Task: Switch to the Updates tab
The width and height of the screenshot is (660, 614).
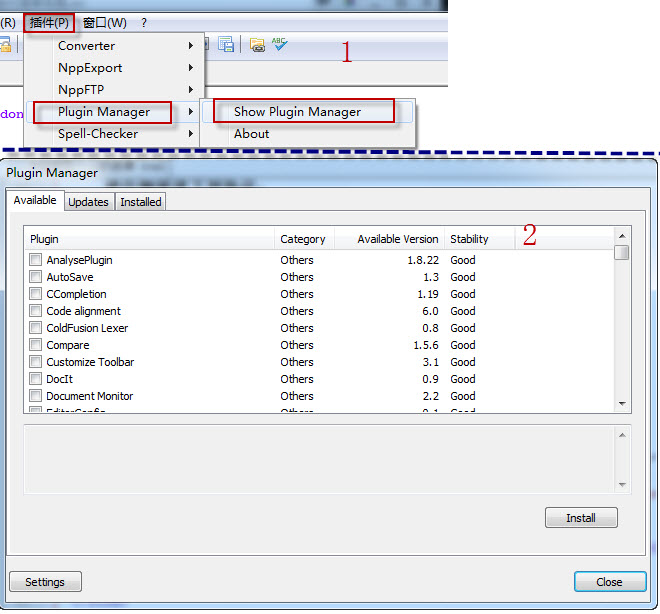Action: pyautogui.click(x=88, y=202)
